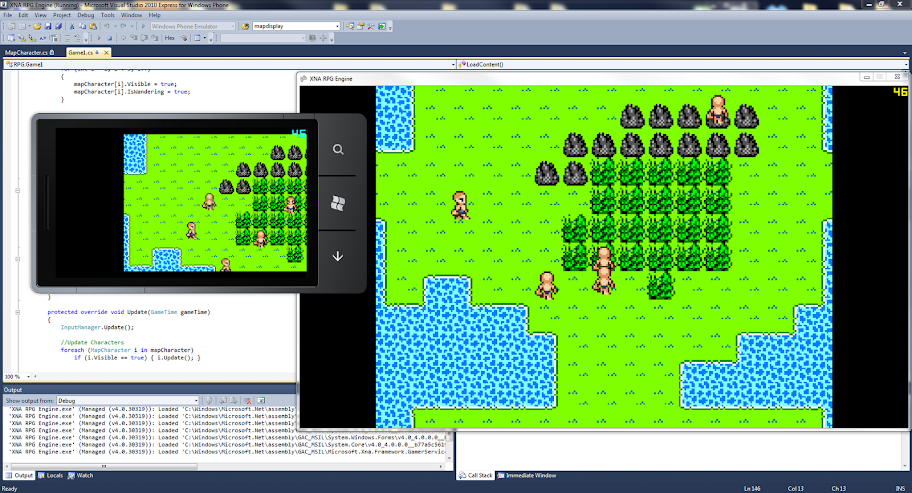Click the Continue play icon in the debug toolbar
This screenshot has height=493, width=912.
pyautogui.click(x=99, y=38)
